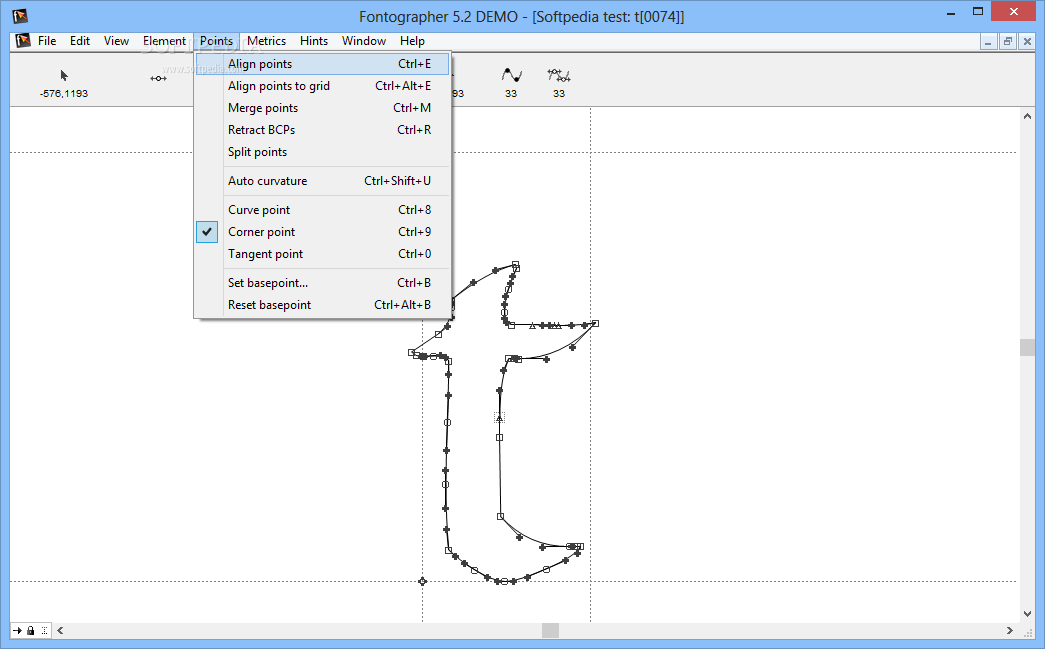The height and width of the screenshot is (649, 1045).
Task: Click the vertical scrollbar up arrow
Action: tap(1027, 116)
